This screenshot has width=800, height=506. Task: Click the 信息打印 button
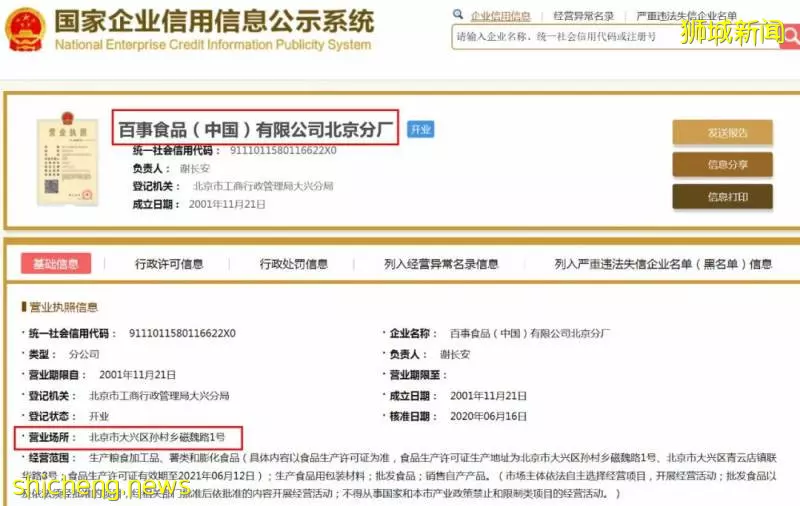(x=722, y=197)
